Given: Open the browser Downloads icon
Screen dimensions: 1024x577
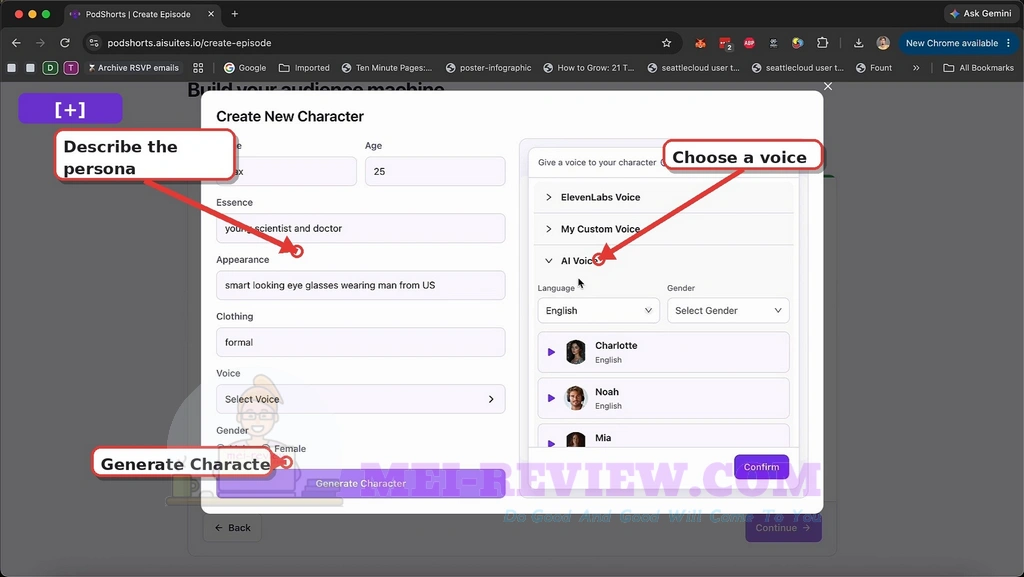Looking at the screenshot, I should (858, 43).
